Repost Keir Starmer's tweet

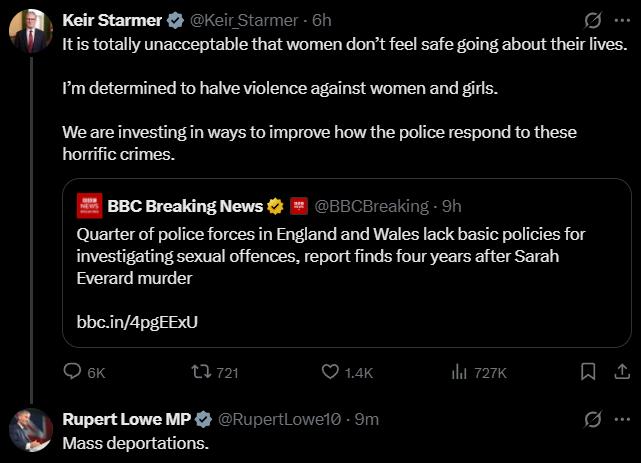(x=199, y=372)
